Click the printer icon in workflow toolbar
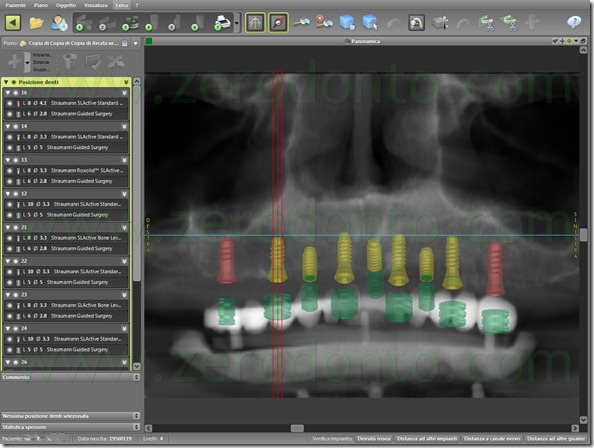The height and width of the screenshot is (448, 594). (x=222, y=23)
